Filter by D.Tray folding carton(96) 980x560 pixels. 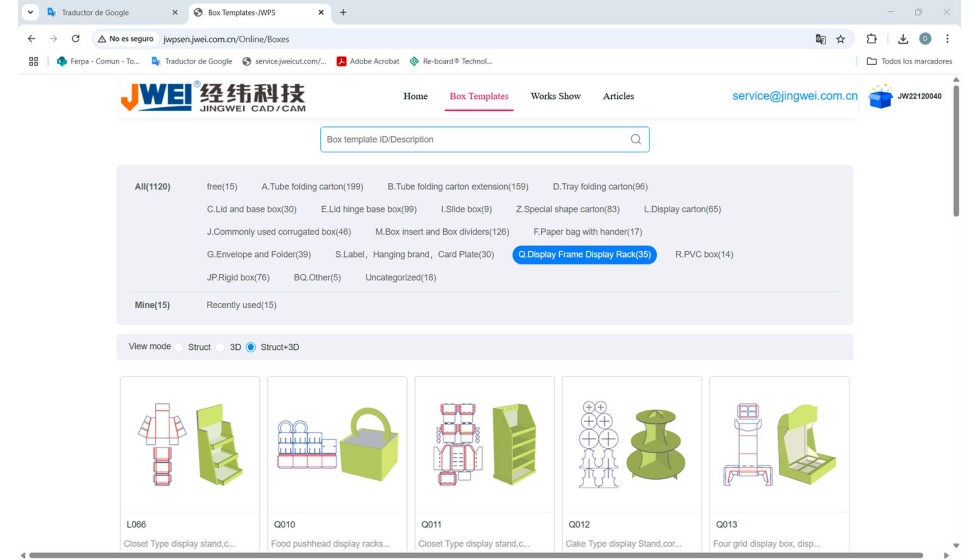click(x=600, y=186)
